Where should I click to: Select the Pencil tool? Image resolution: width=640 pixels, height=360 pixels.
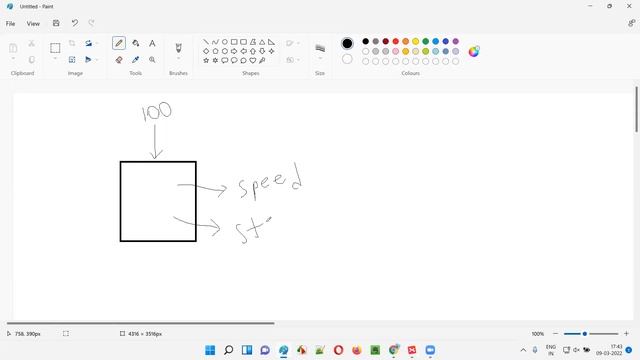[119, 43]
